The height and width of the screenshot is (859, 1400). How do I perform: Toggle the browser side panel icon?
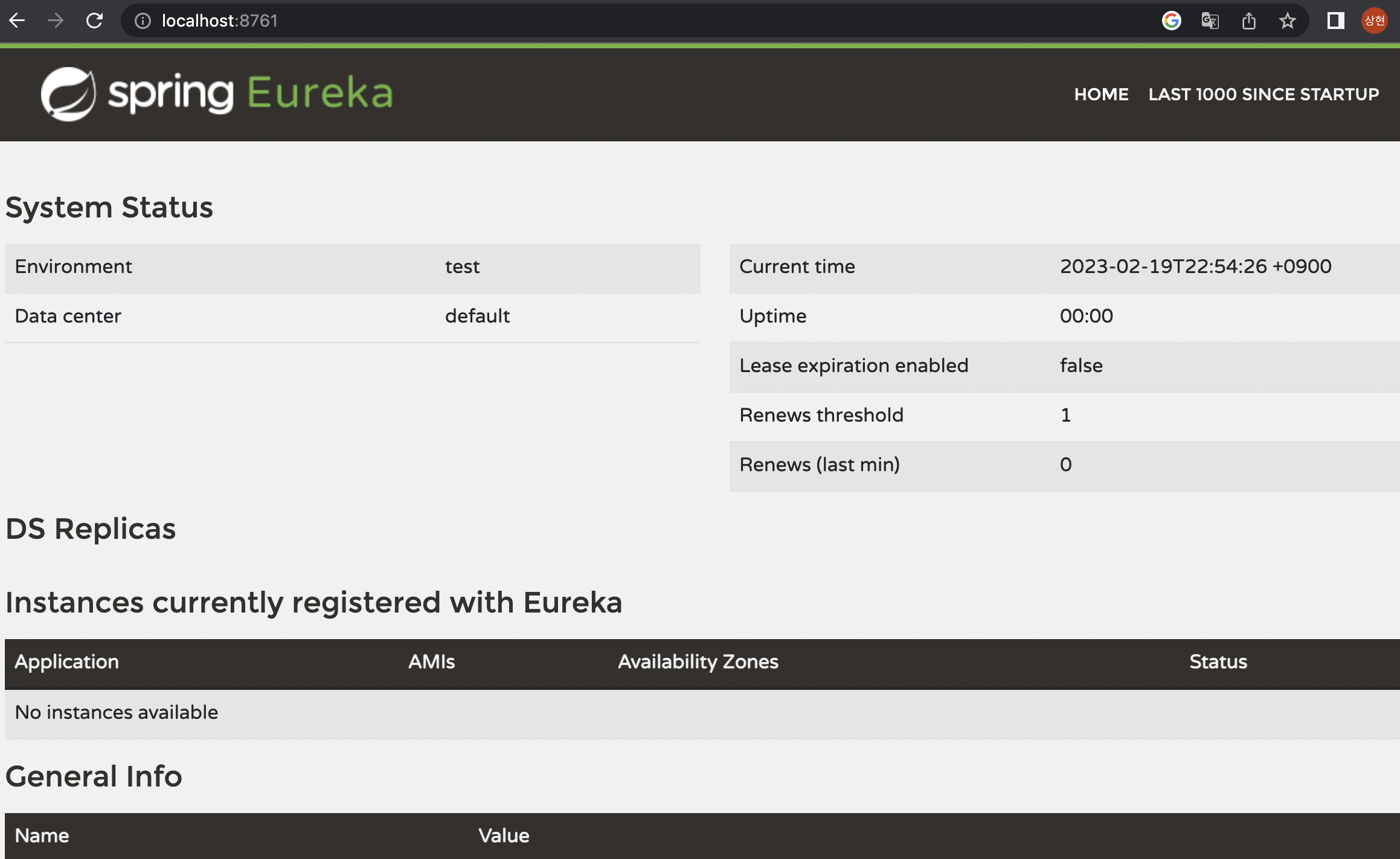pyautogui.click(x=1335, y=21)
